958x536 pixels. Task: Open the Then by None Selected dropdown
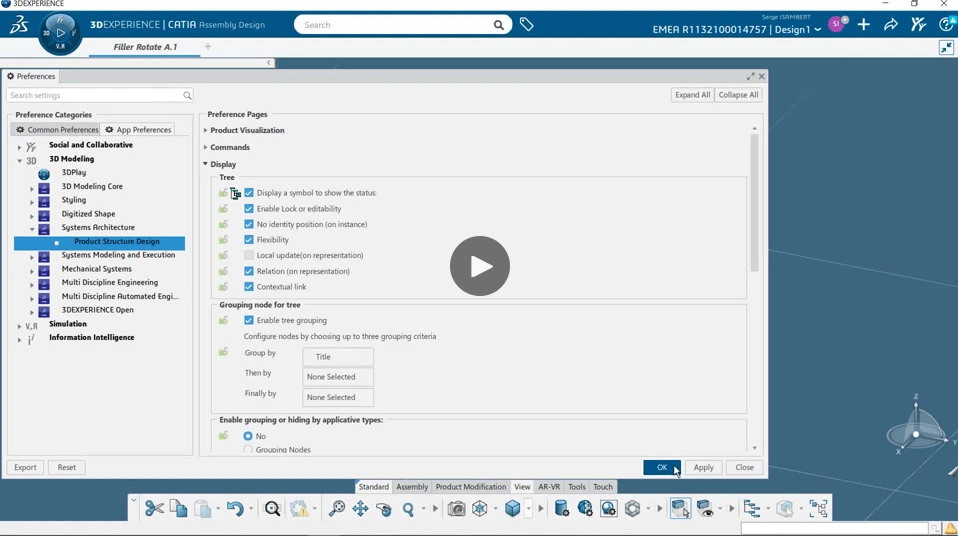pyautogui.click(x=338, y=377)
